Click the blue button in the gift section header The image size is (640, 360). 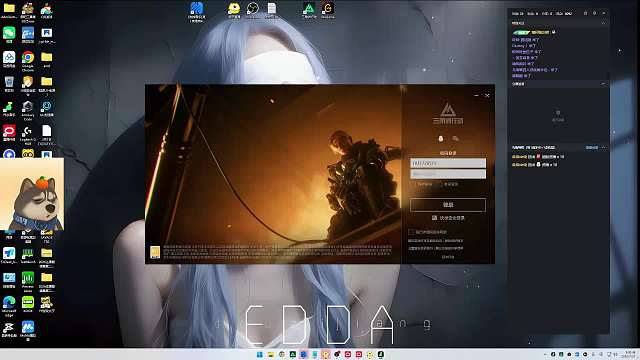pyautogui.click(x=592, y=147)
